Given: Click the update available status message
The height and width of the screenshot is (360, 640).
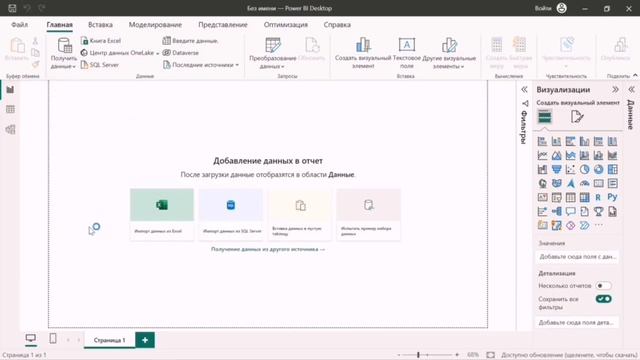Looking at the screenshot, I should (568, 355).
